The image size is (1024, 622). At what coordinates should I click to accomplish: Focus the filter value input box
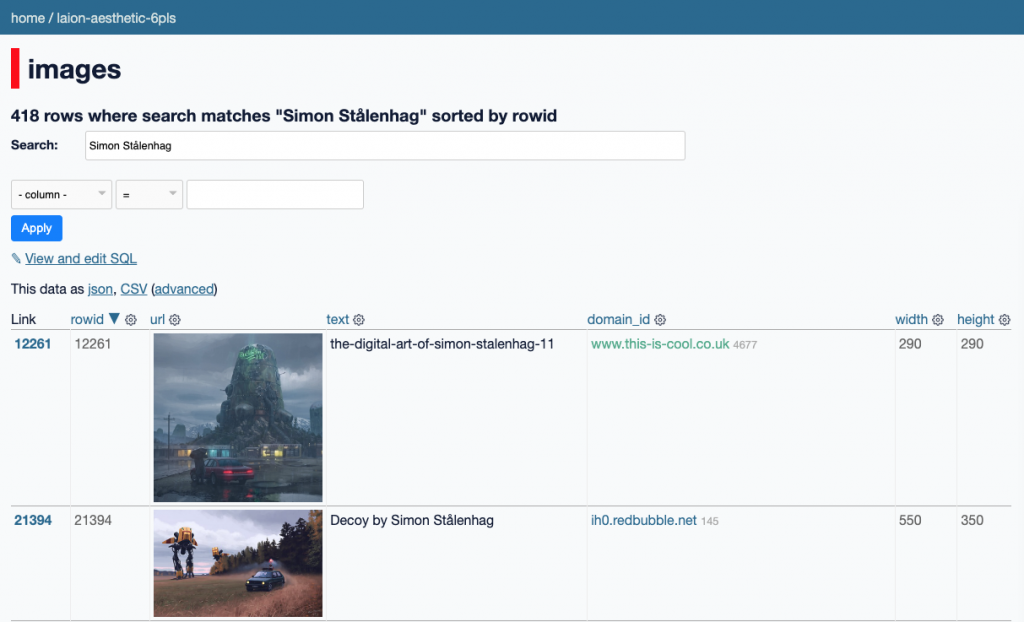tap(275, 195)
